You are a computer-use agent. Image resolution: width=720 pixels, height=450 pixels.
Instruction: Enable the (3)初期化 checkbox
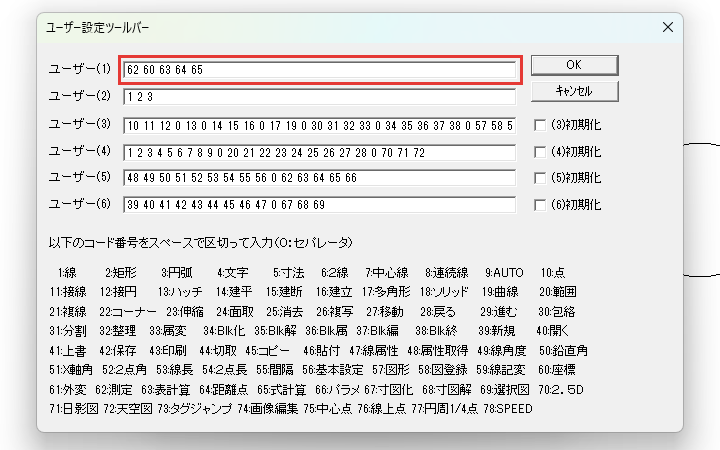[x=540, y=125]
